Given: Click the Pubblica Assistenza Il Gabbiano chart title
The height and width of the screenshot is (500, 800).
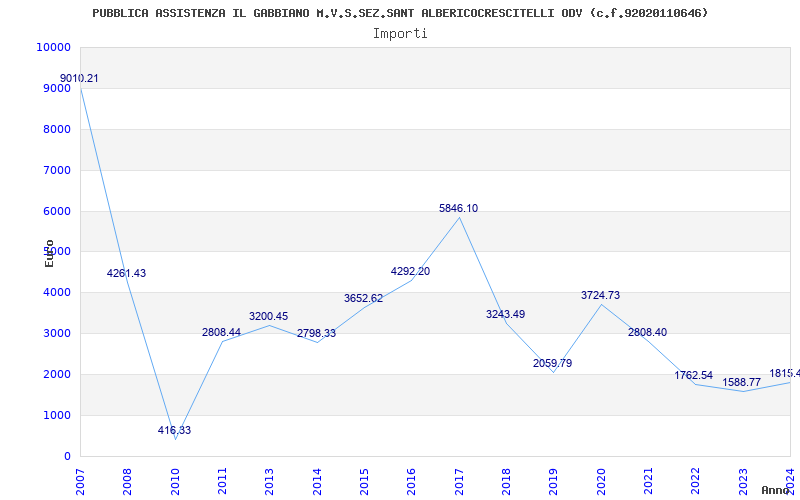Looking at the screenshot, I should coord(400,13).
